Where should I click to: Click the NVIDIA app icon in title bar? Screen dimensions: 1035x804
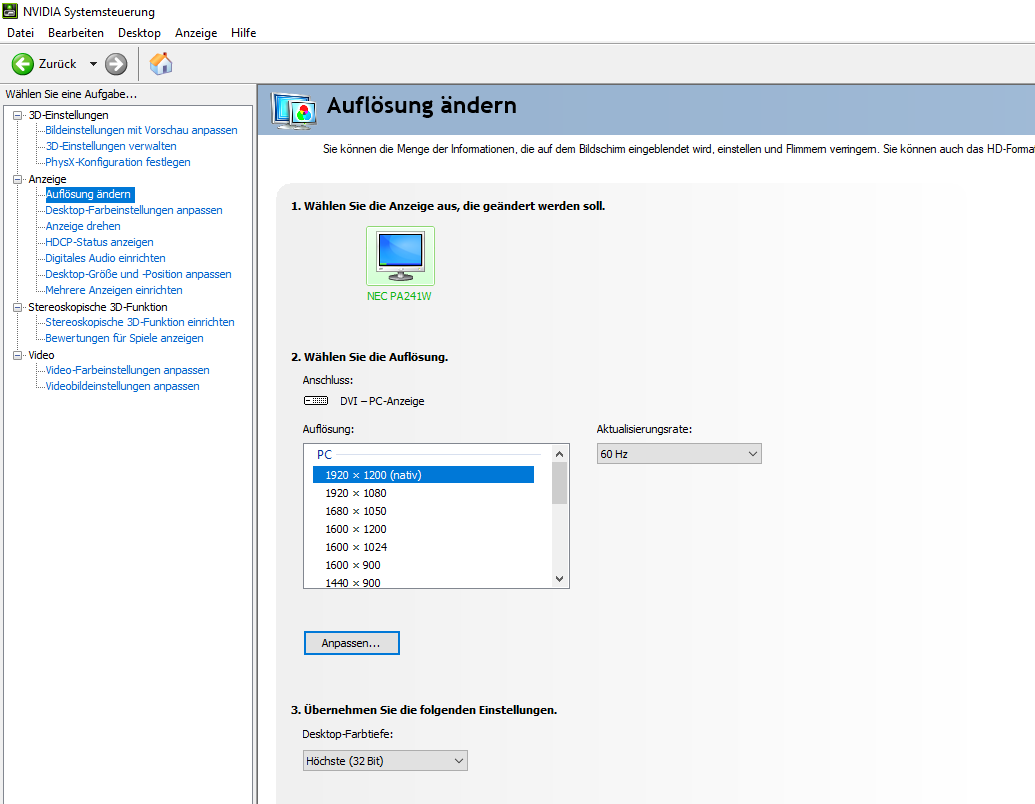10,11
